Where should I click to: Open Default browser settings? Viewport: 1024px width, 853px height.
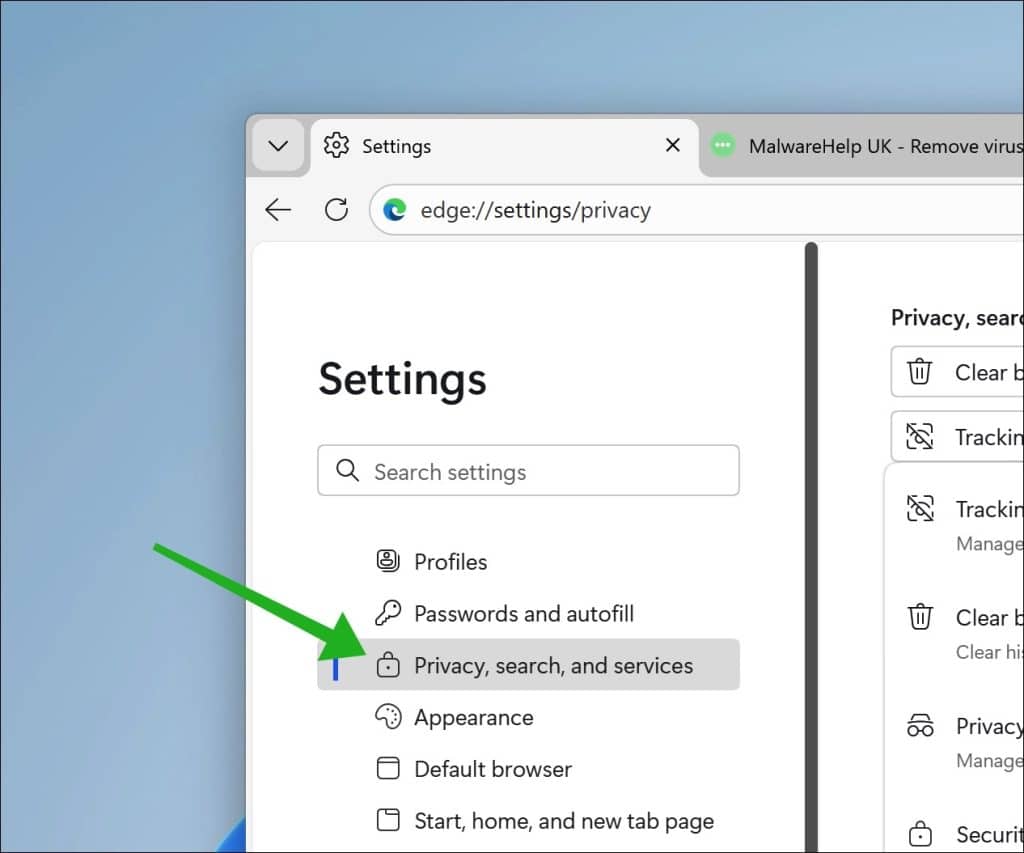pyautogui.click(x=492, y=769)
